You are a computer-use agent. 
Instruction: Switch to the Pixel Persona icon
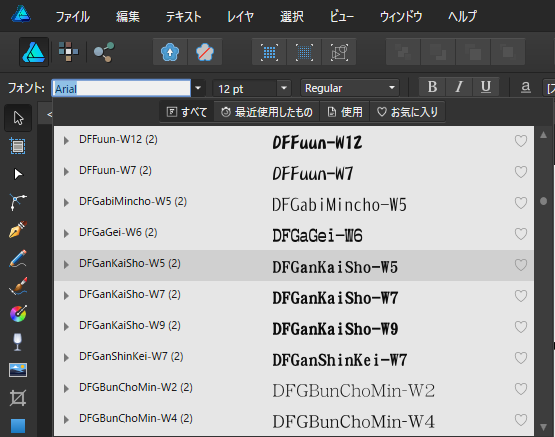(68, 52)
